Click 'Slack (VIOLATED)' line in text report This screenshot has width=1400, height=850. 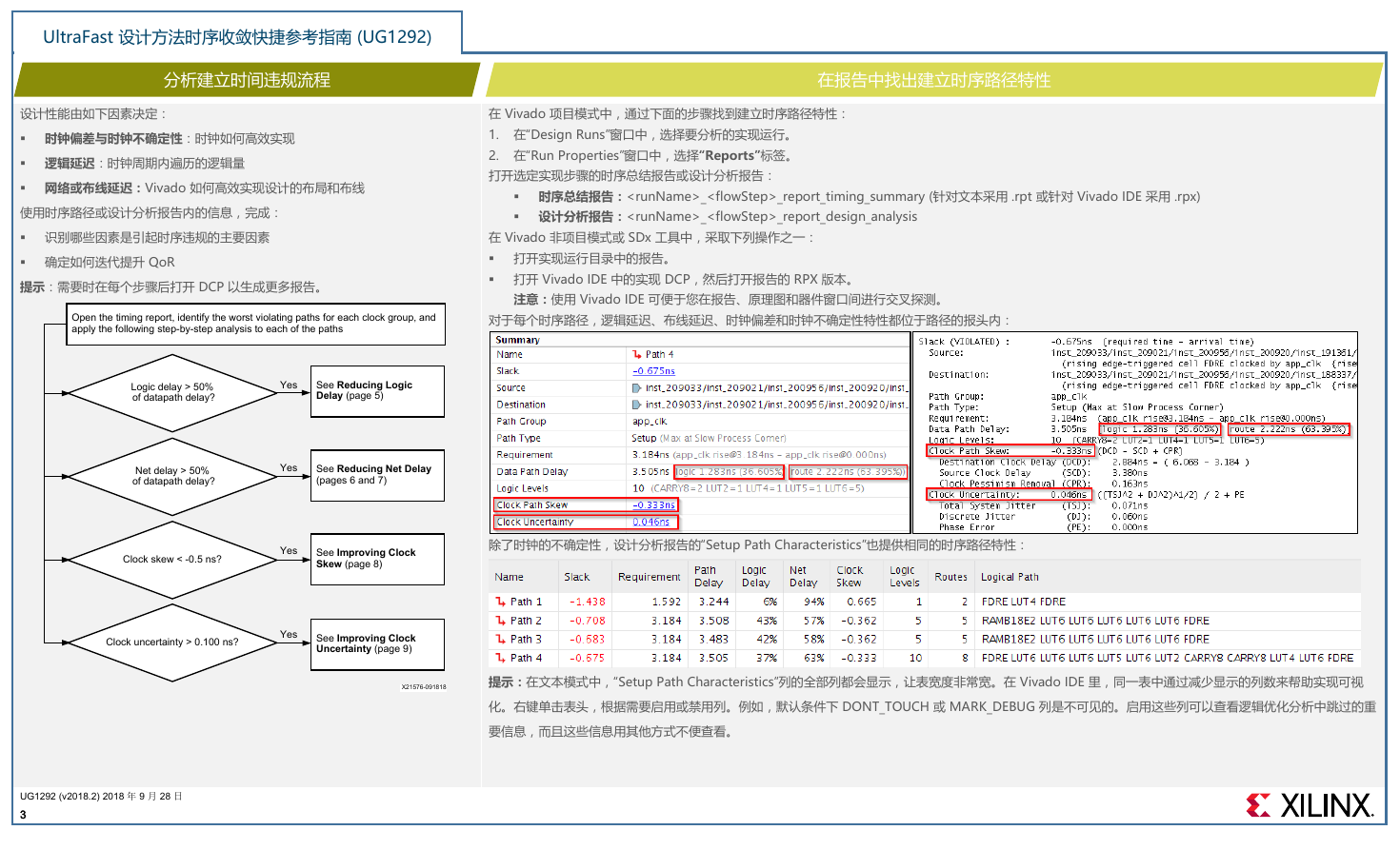tap(1086, 342)
